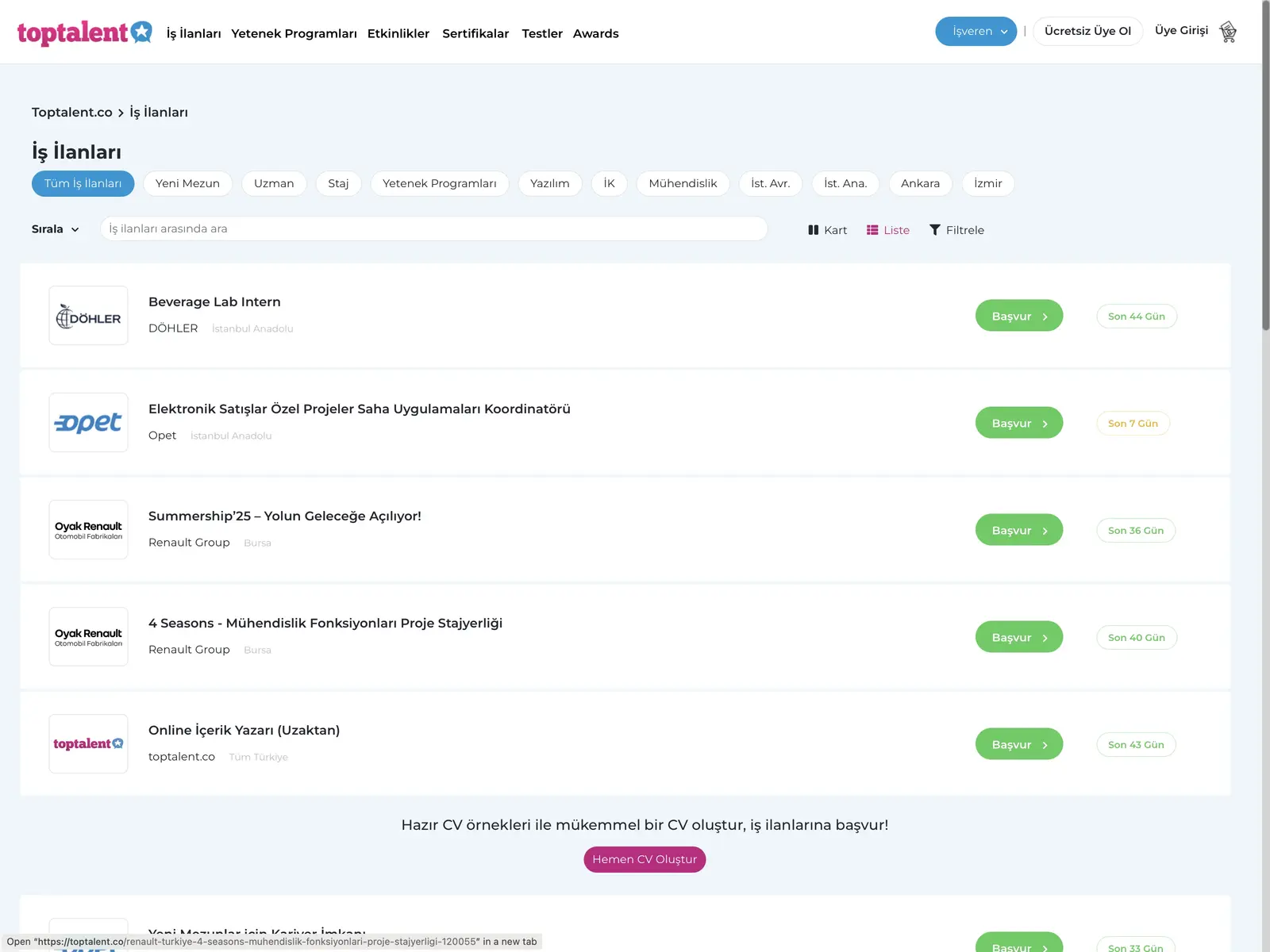The height and width of the screenshot is (952, 1270).
Task: Switch to Liste view
Action: (888, 230)
